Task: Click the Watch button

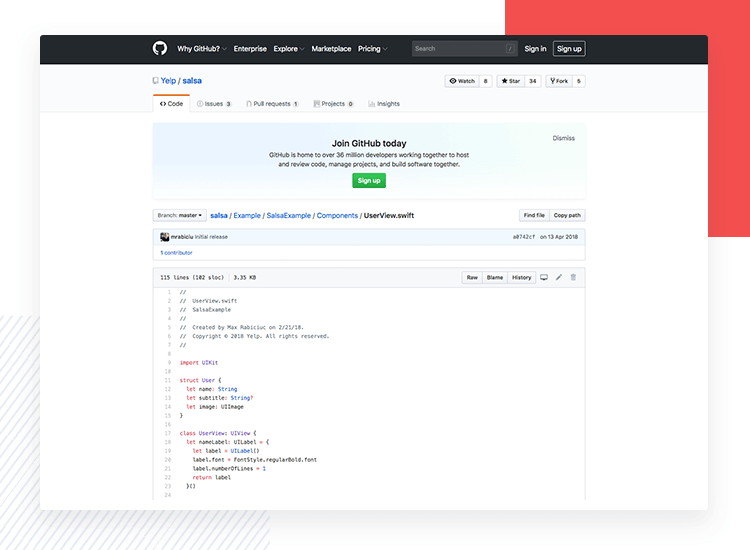Action: pos(462,81)
